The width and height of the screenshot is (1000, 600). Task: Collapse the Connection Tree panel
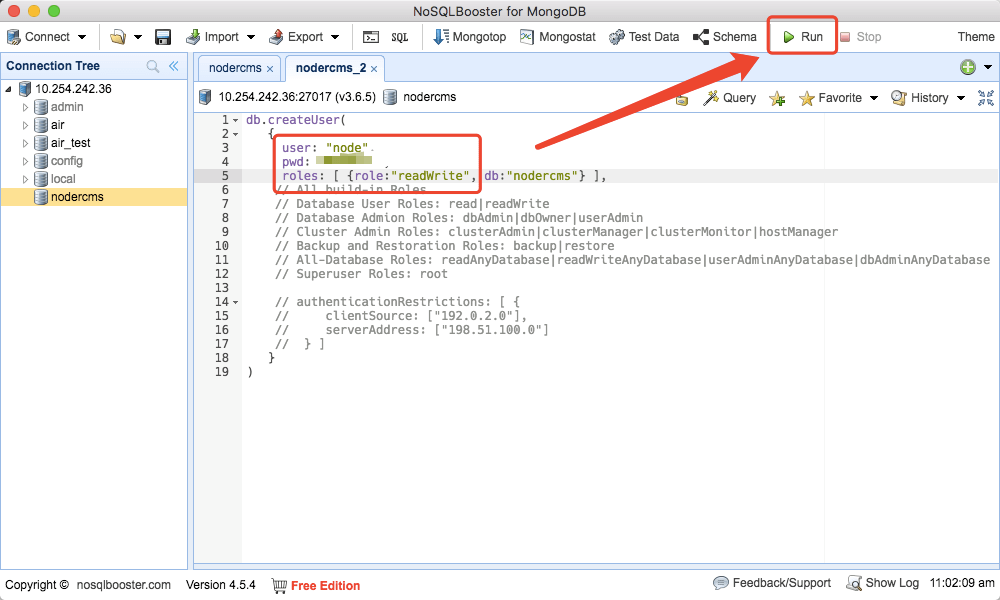coord(173,66)
